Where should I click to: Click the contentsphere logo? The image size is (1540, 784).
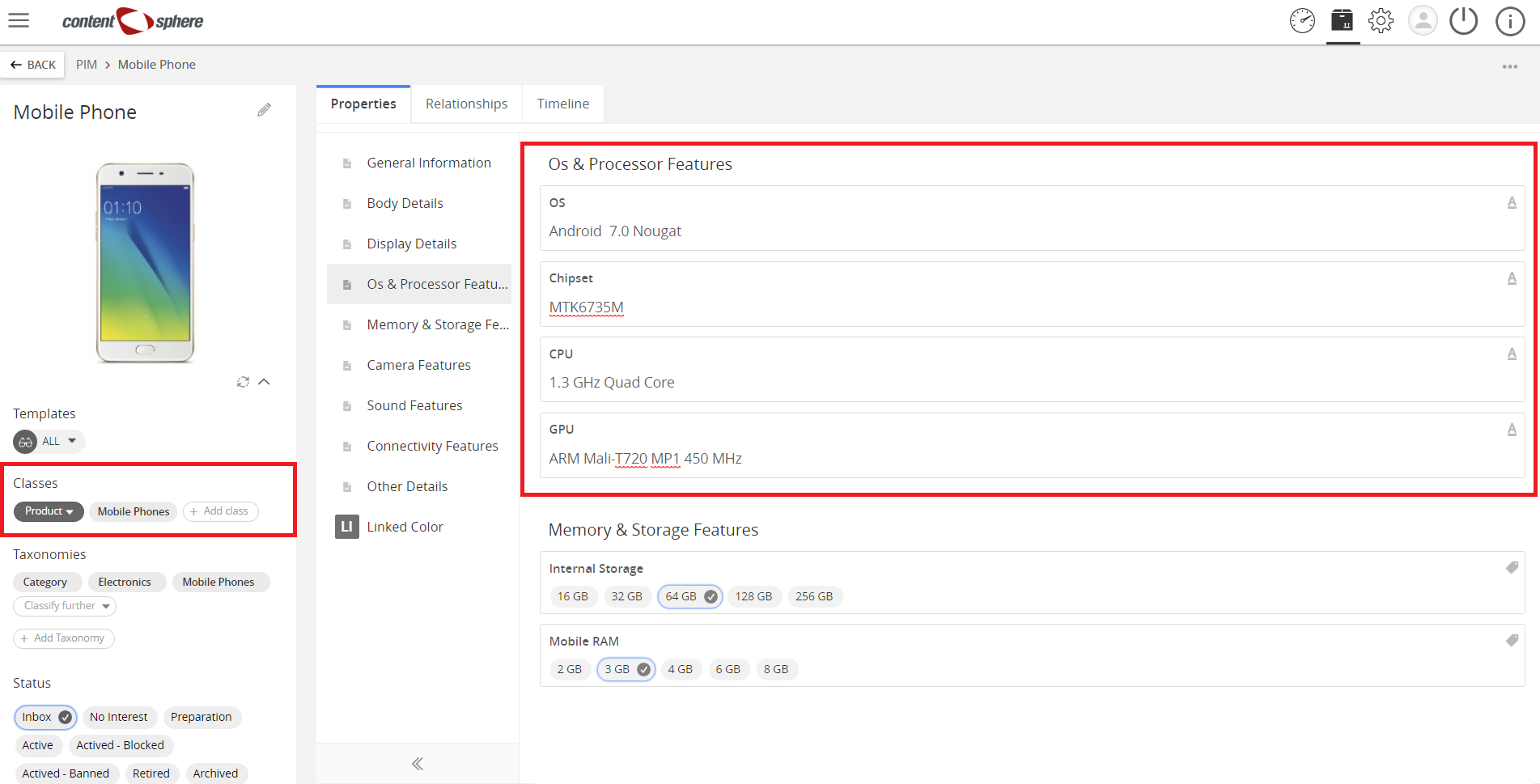tap(133, 21)
